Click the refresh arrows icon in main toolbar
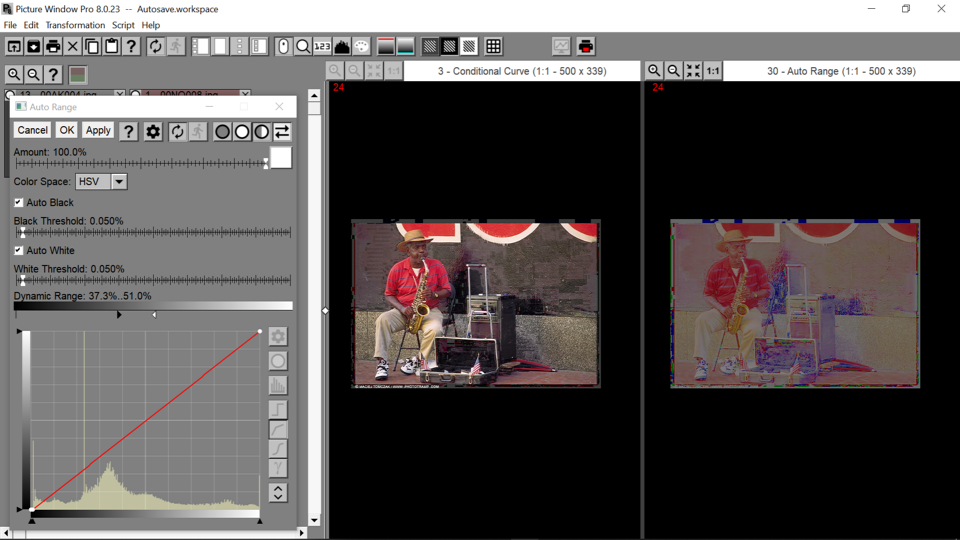 click(156, 47)
